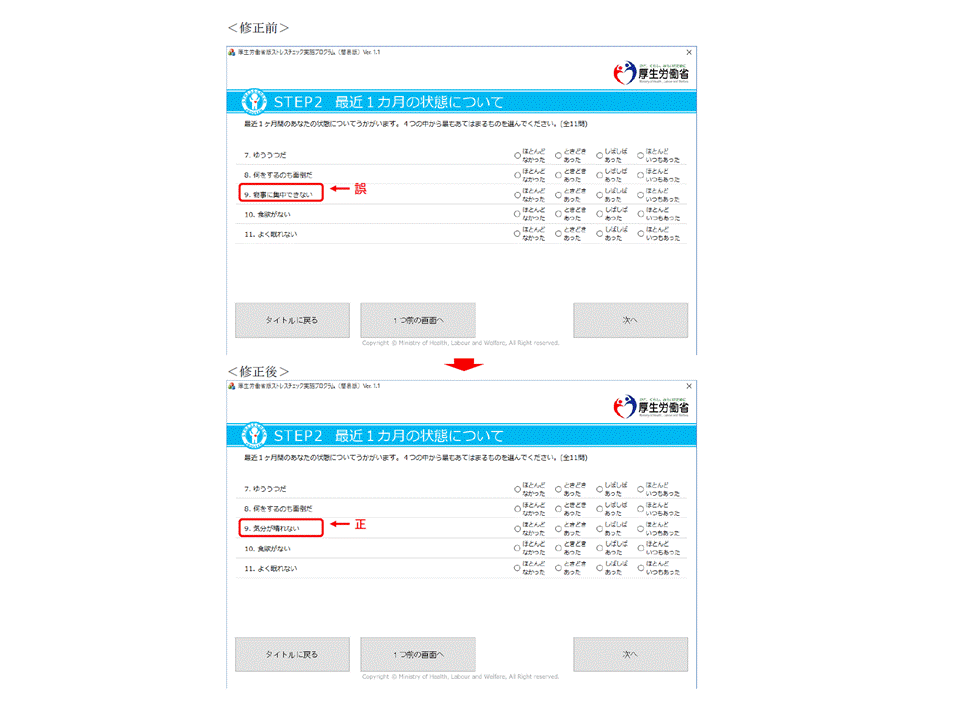
Task: Click the large red down arrow between the screenshots
Action: pyautogui.click(x=463, y=365)
